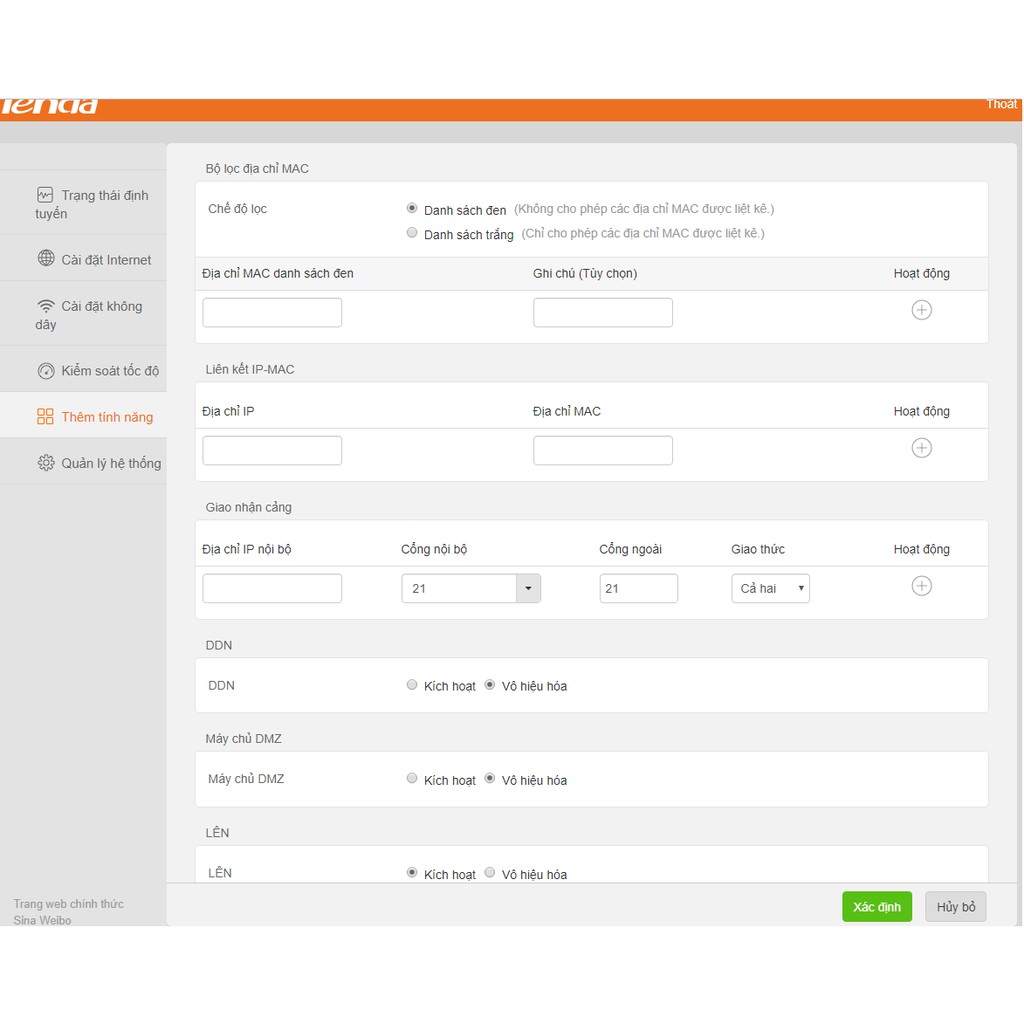Click the Quản lý hệ thống gear icon
The width and height of the screenshot is (1024, 1024).
[46, 463]
